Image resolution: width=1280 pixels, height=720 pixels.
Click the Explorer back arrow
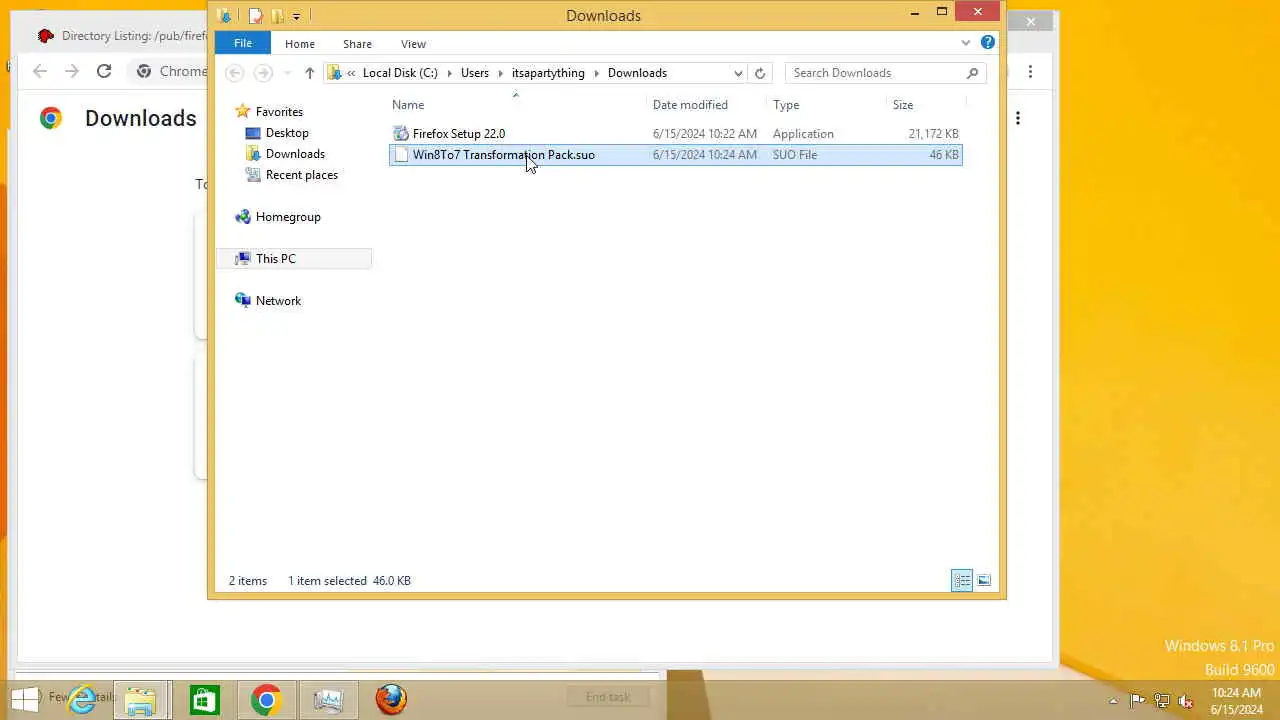pos(235,73)
